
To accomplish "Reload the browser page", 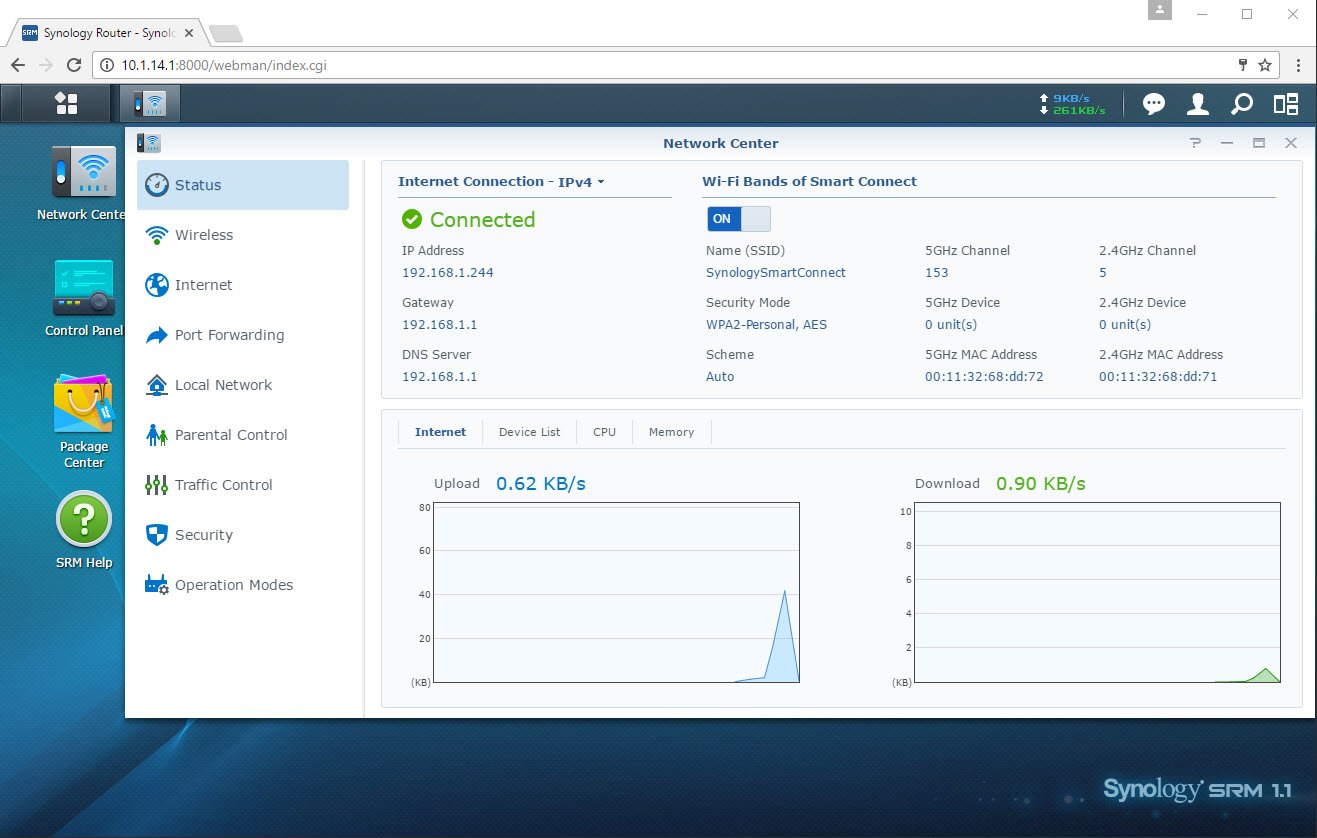I will [73, 65].
